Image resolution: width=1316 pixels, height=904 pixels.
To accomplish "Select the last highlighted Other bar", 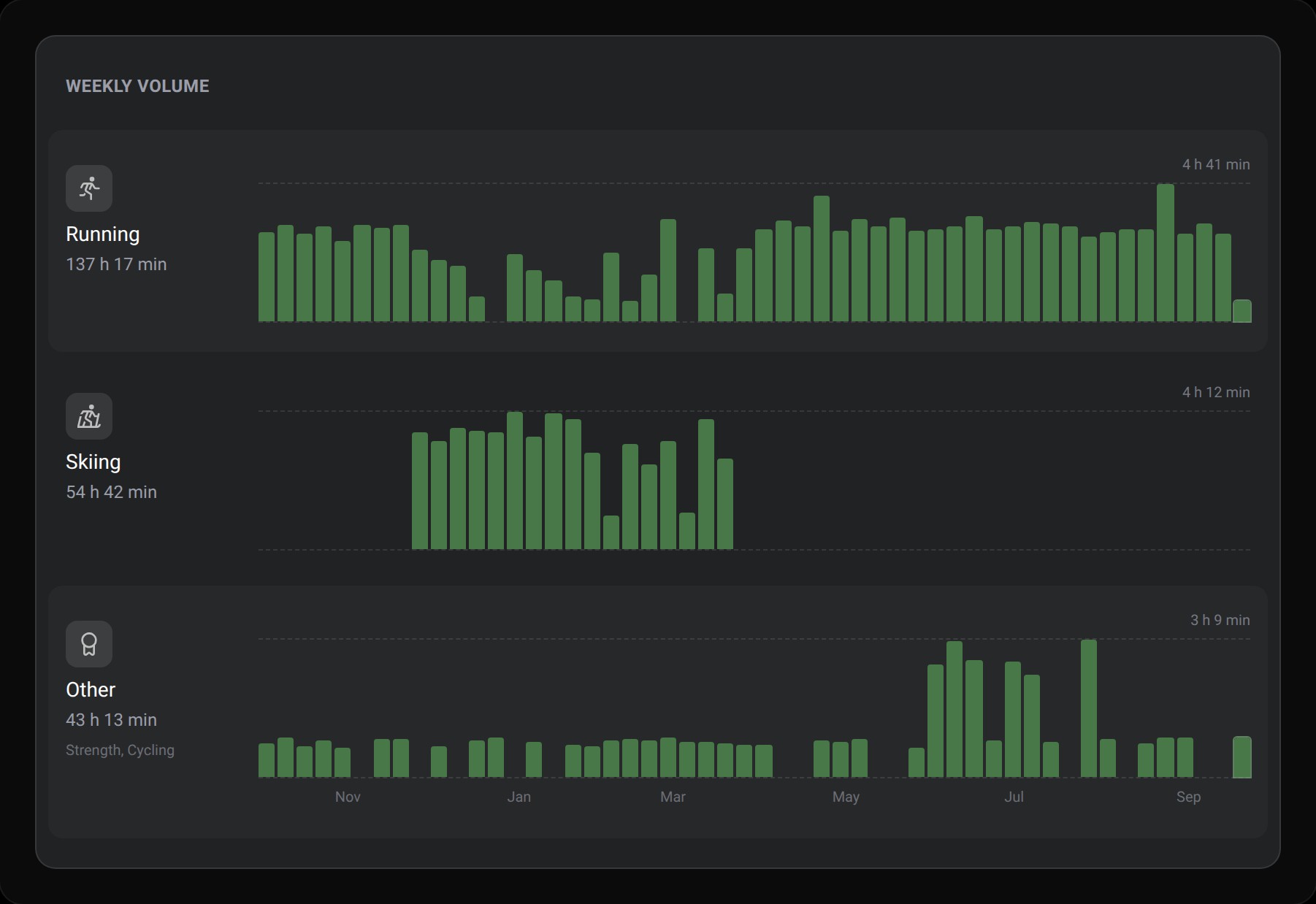I will (x=1242, y=757).
